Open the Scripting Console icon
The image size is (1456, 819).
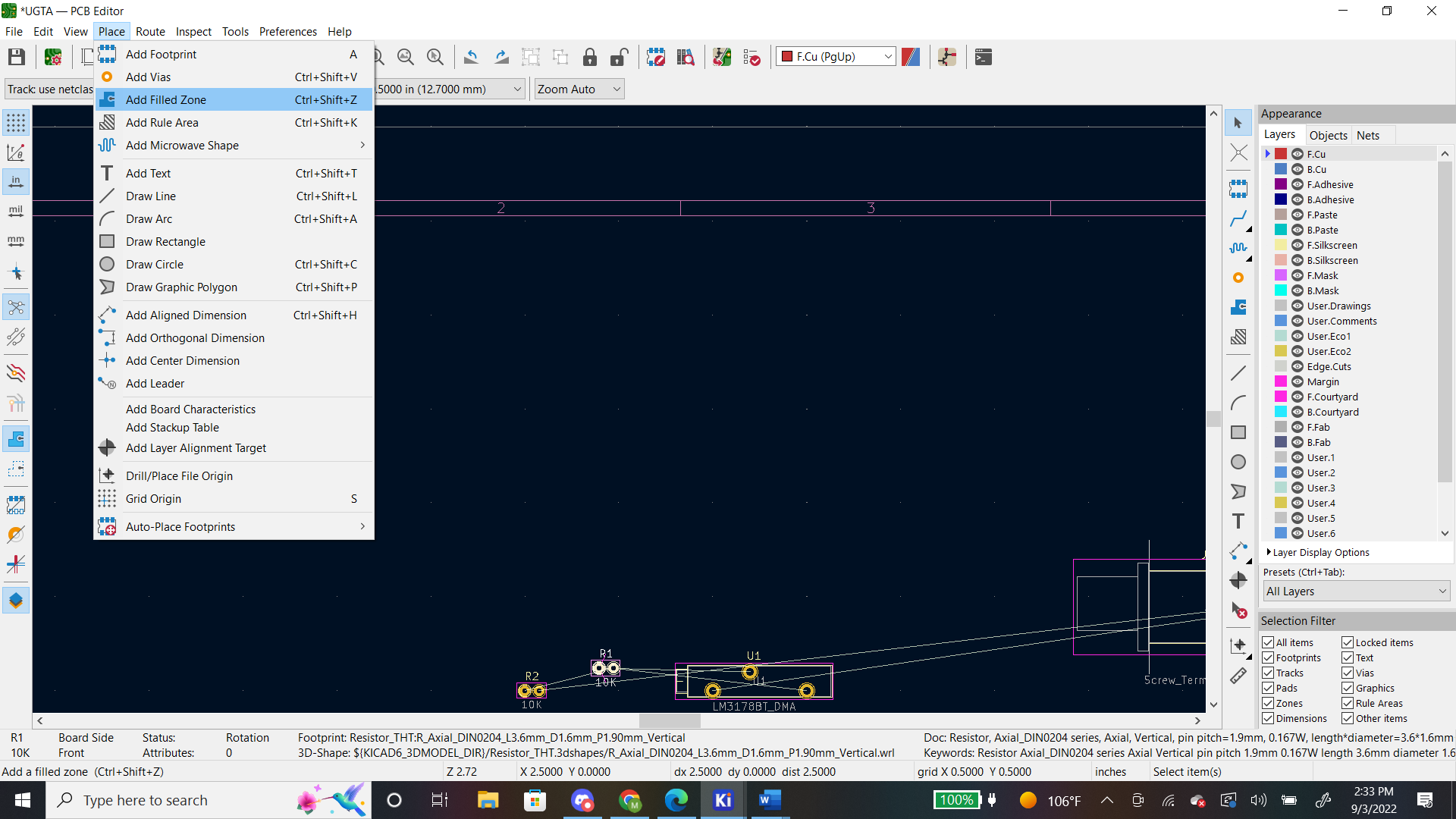click(984, 57)
